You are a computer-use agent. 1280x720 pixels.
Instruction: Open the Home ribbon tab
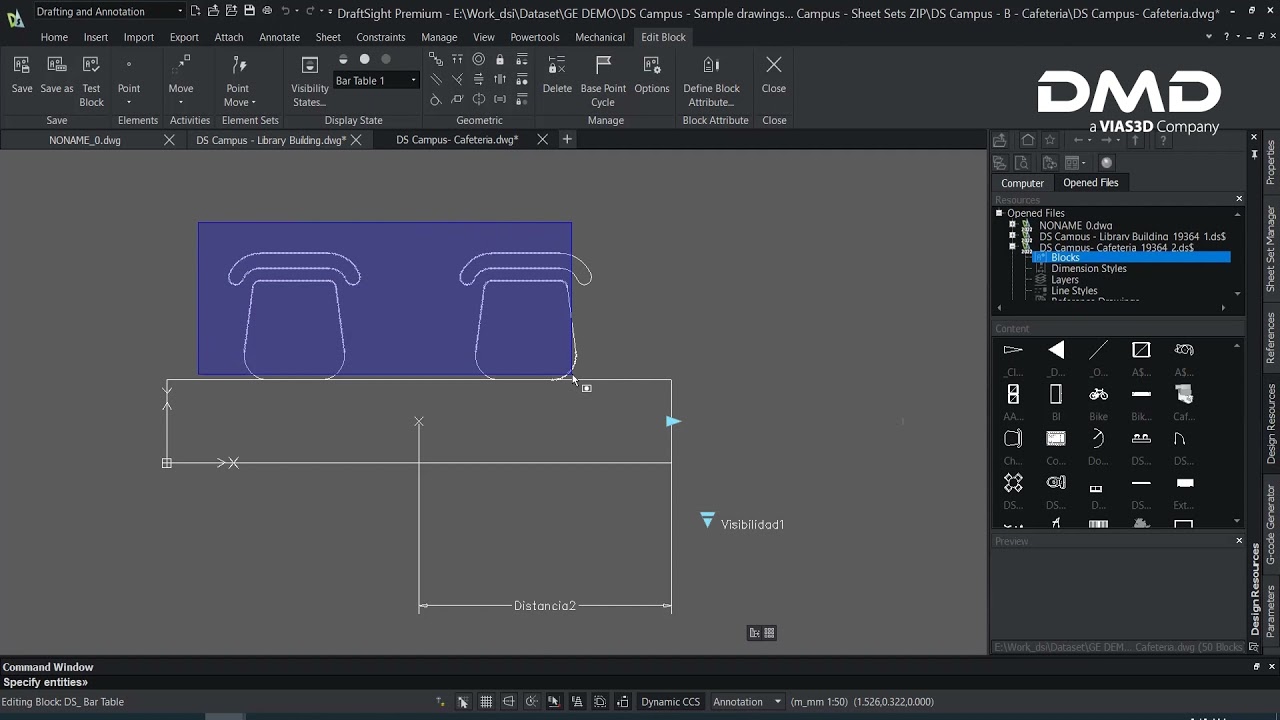pyautogui.click(x=54, y=37)
